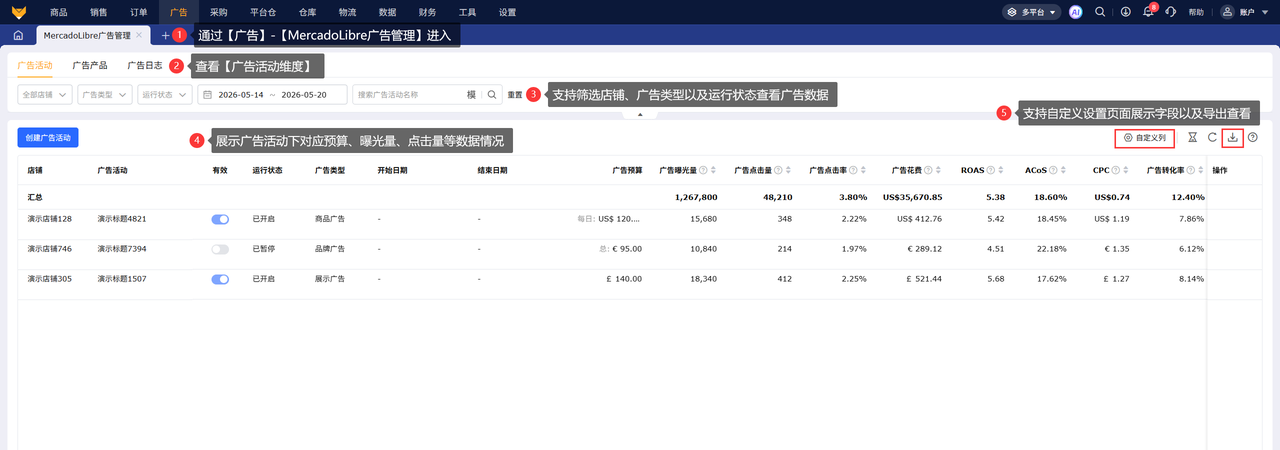The image size is (1280, 450).
Task: Click help icon next to 广告转化率
Action: point(1191,170)
